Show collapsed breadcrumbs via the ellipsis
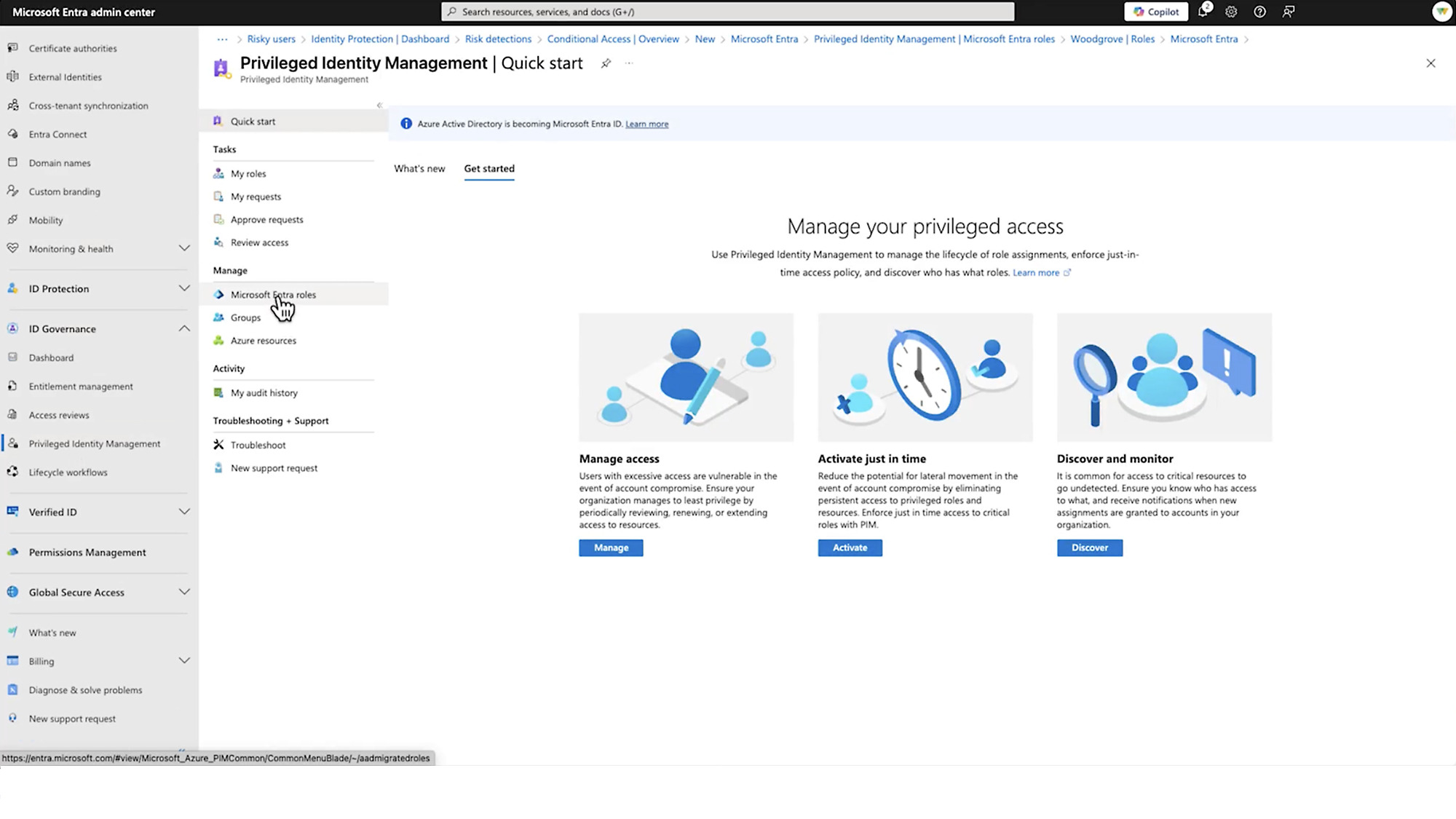1456x819 pixels. tap(222, 39)
